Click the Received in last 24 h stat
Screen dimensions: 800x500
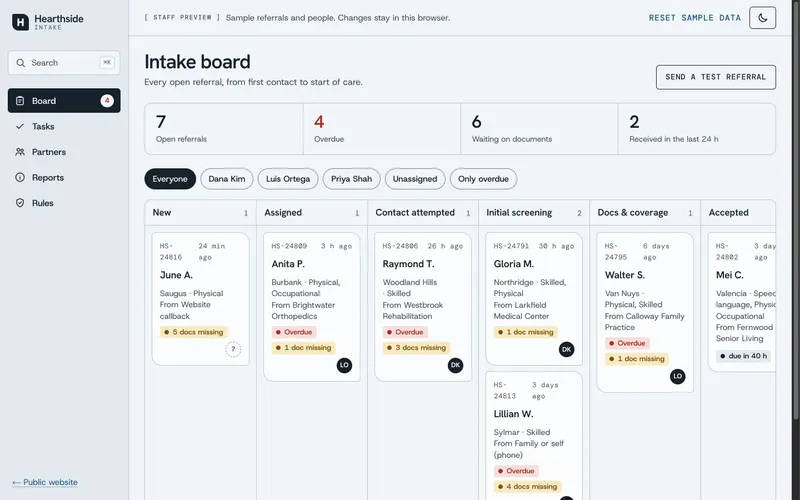[697, 129]
